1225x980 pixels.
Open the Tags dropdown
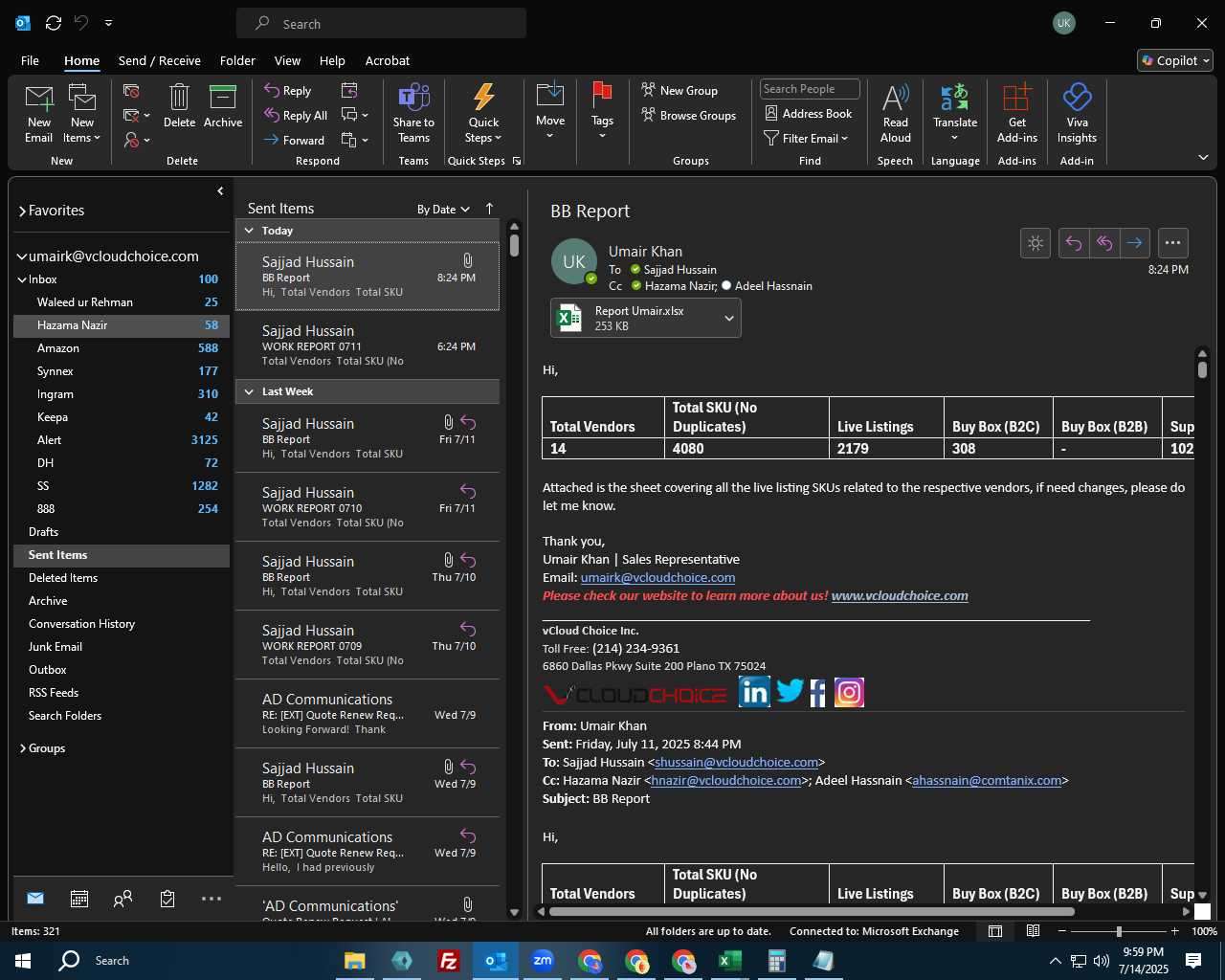[x=602, y=114]
